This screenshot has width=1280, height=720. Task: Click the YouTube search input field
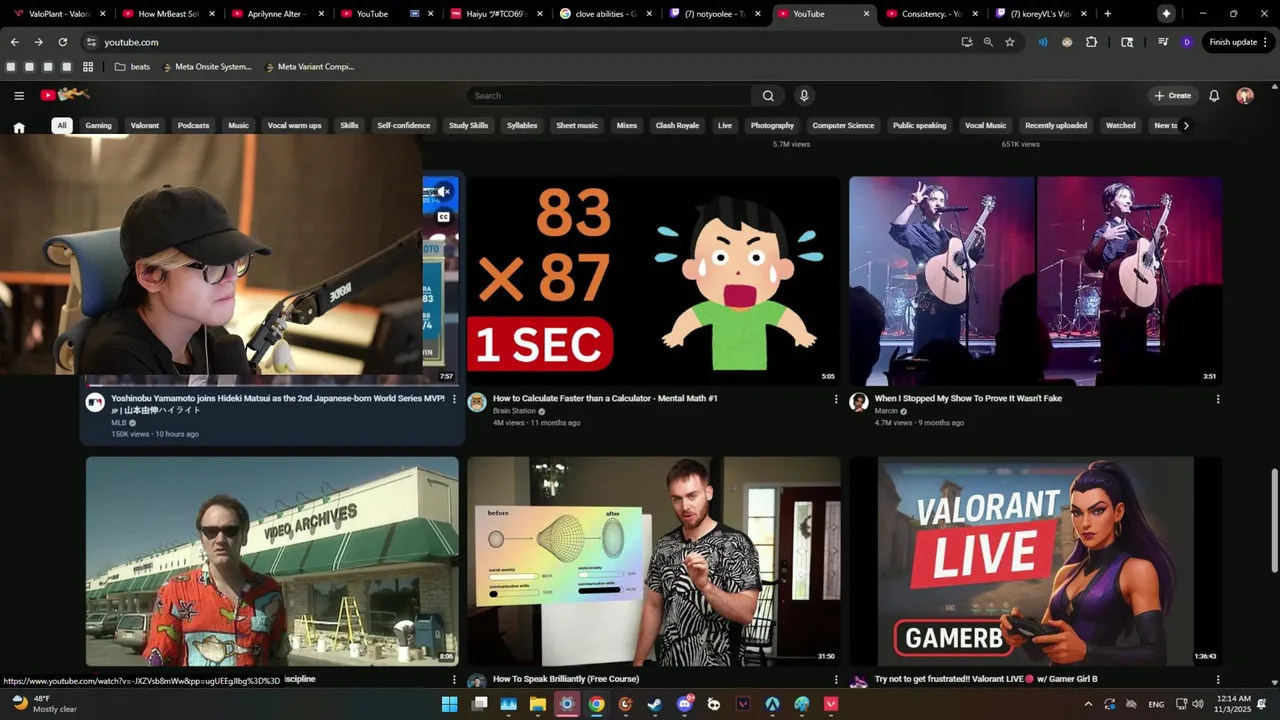point(609,96)
